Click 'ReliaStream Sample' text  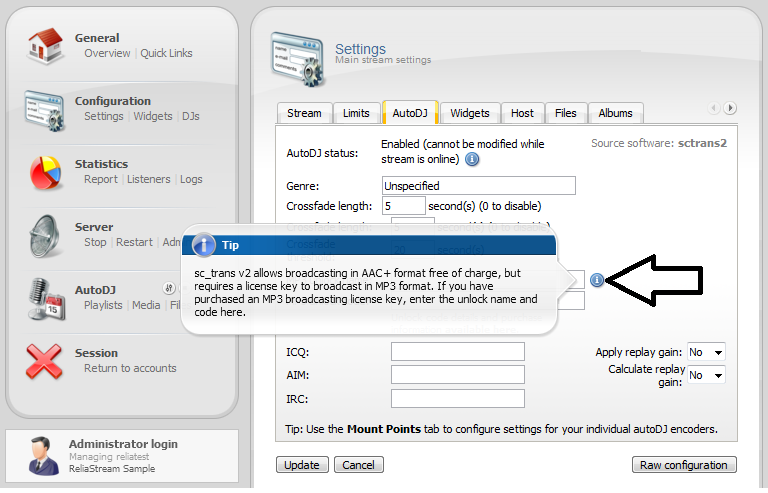(x=112, y=469)
